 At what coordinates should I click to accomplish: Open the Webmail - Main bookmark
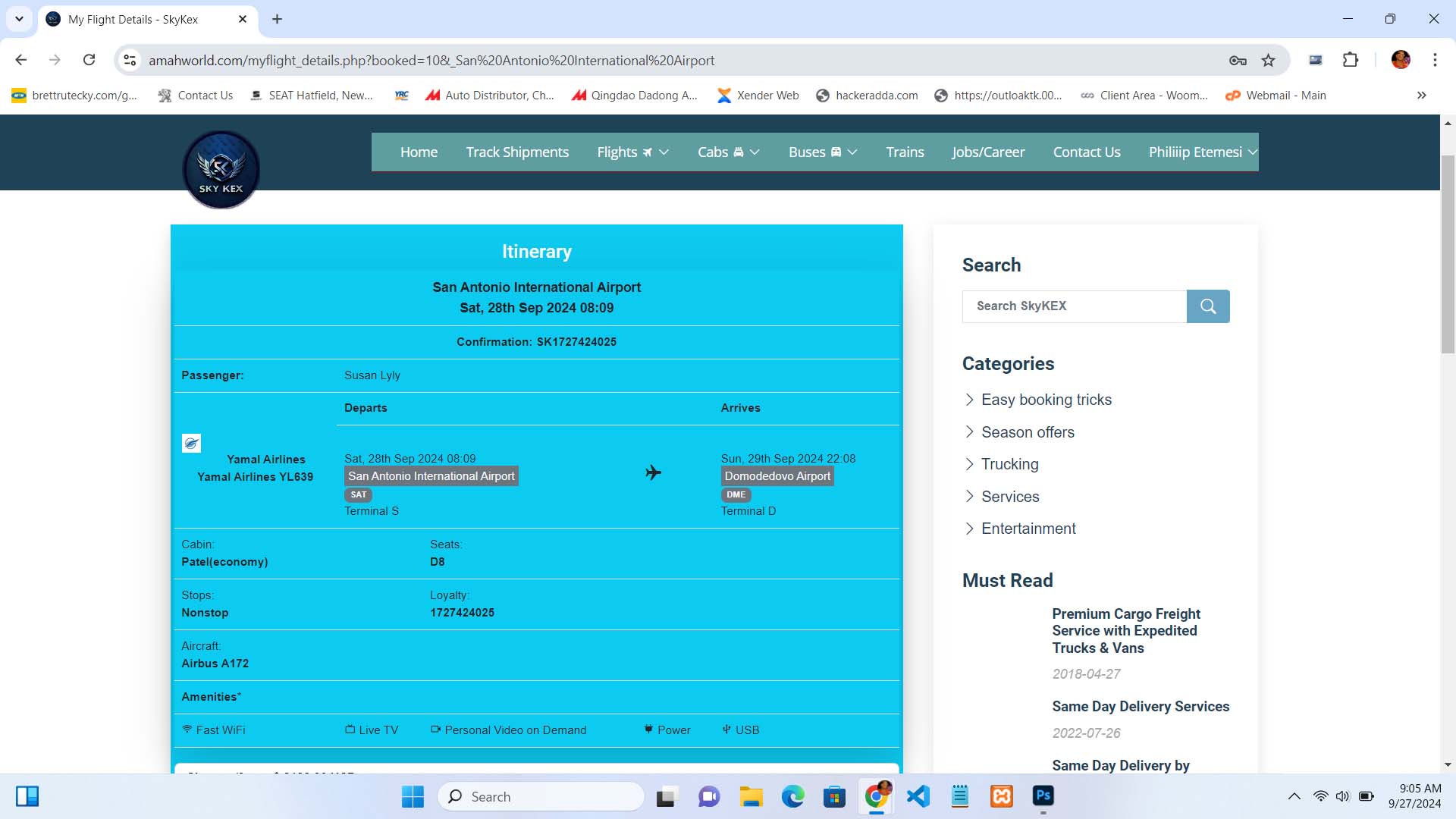(1276, 96)
